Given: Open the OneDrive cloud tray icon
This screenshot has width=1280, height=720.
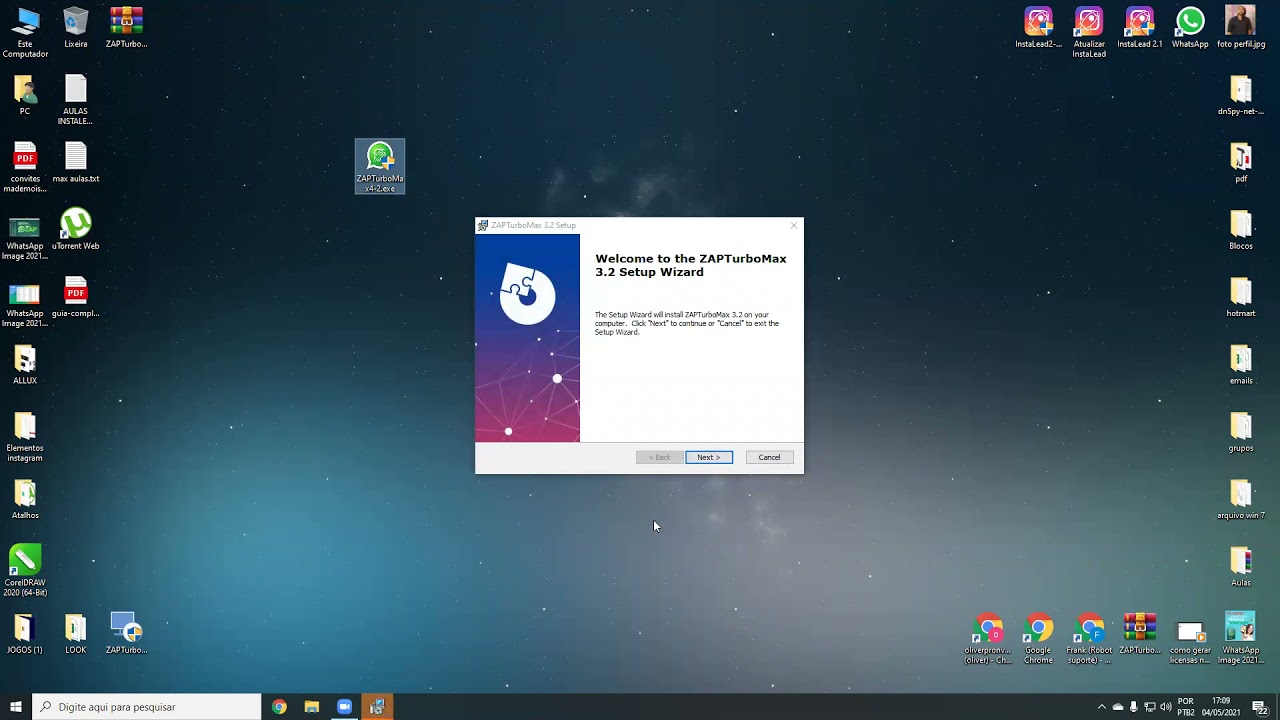Looking at the screenshot, I should coord(1118,707).
